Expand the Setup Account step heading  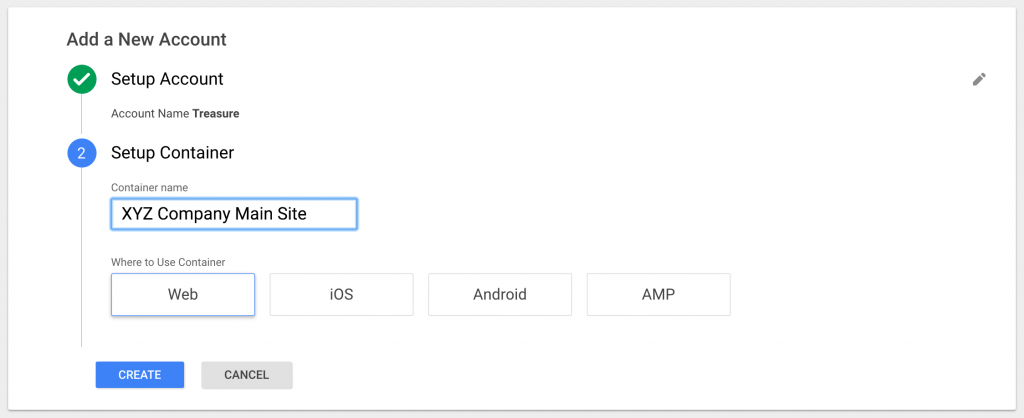[x=167, y=79]
